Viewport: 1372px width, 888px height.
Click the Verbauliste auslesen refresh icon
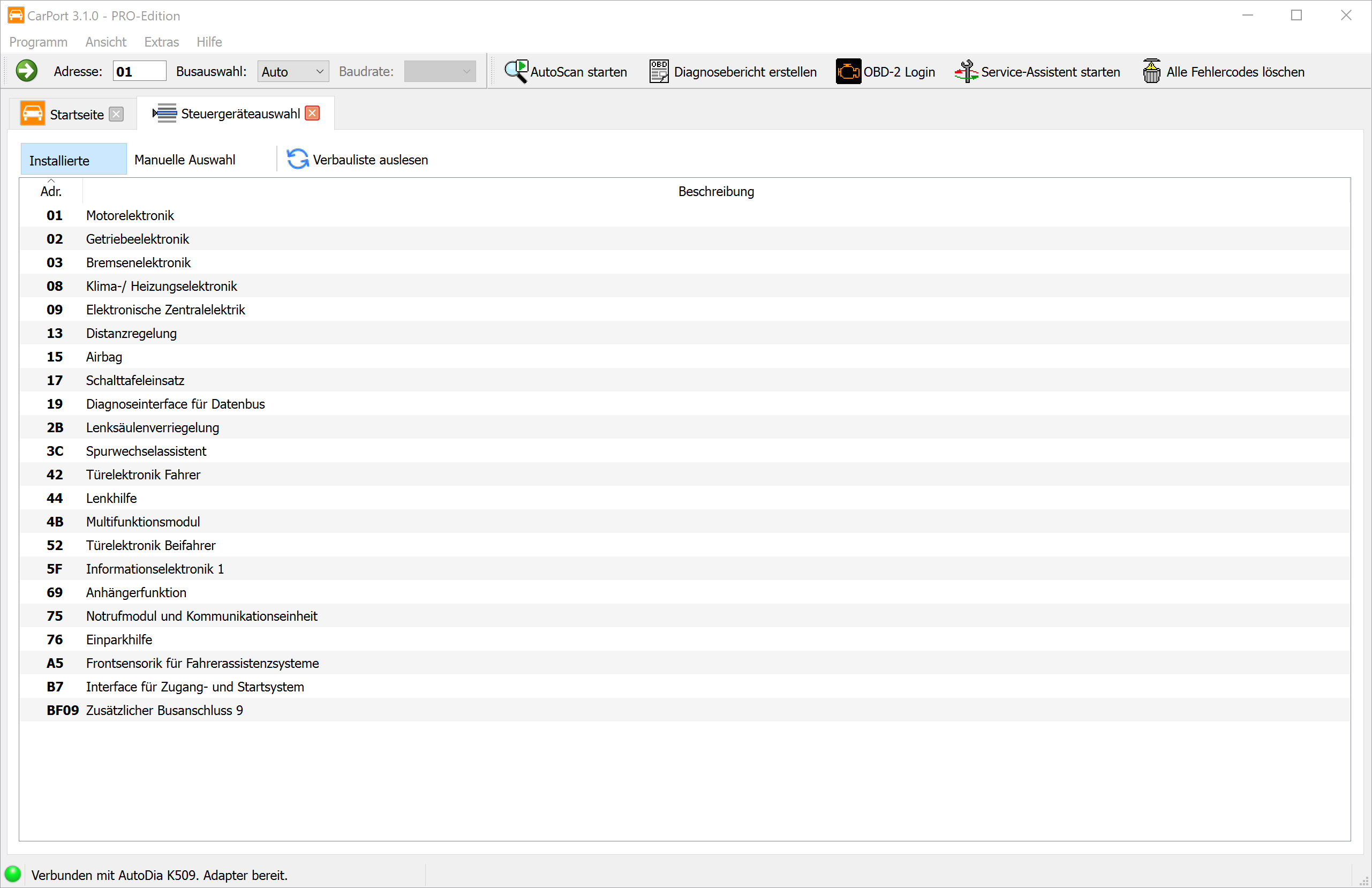297,159
